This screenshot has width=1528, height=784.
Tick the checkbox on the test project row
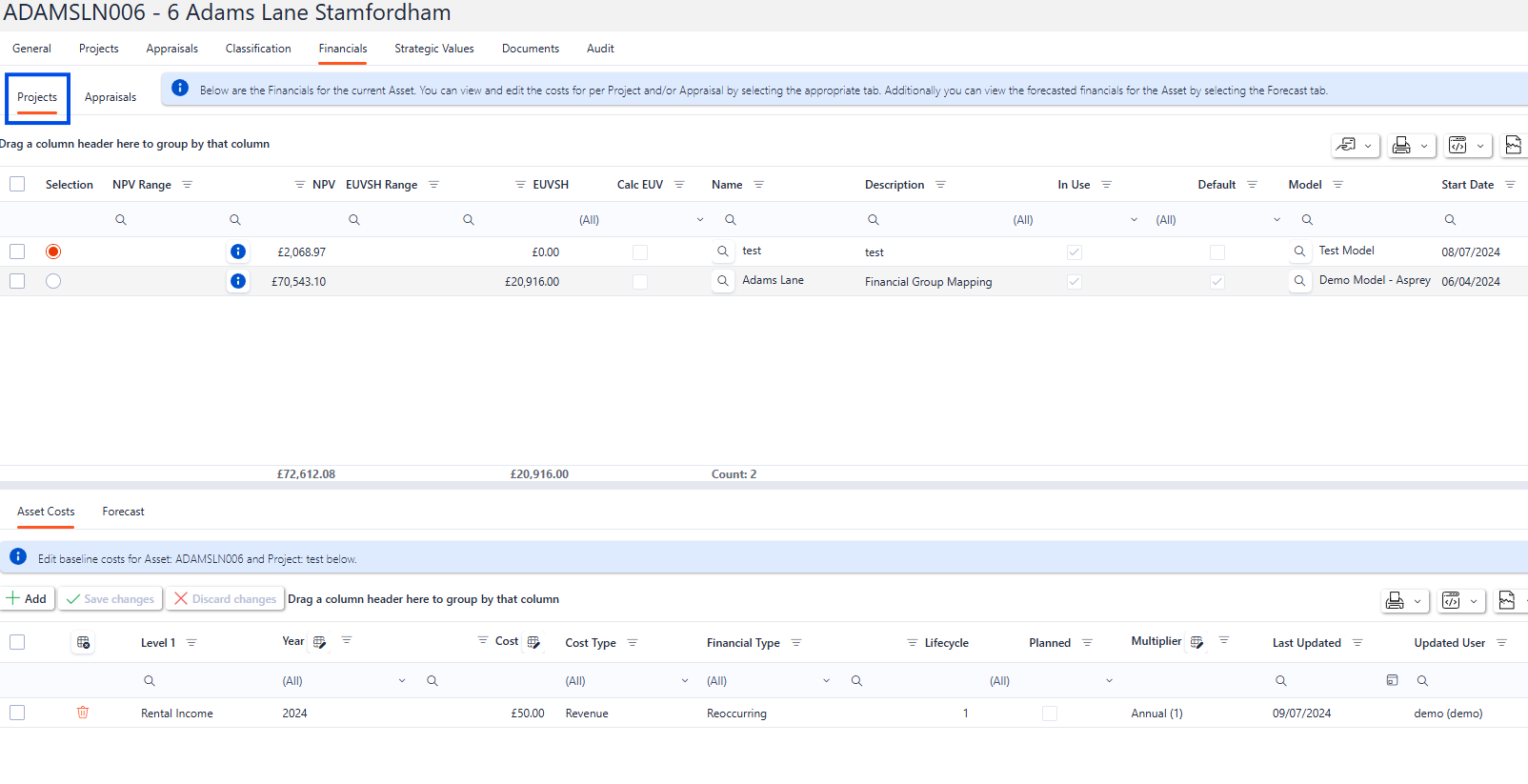point(17,251)
